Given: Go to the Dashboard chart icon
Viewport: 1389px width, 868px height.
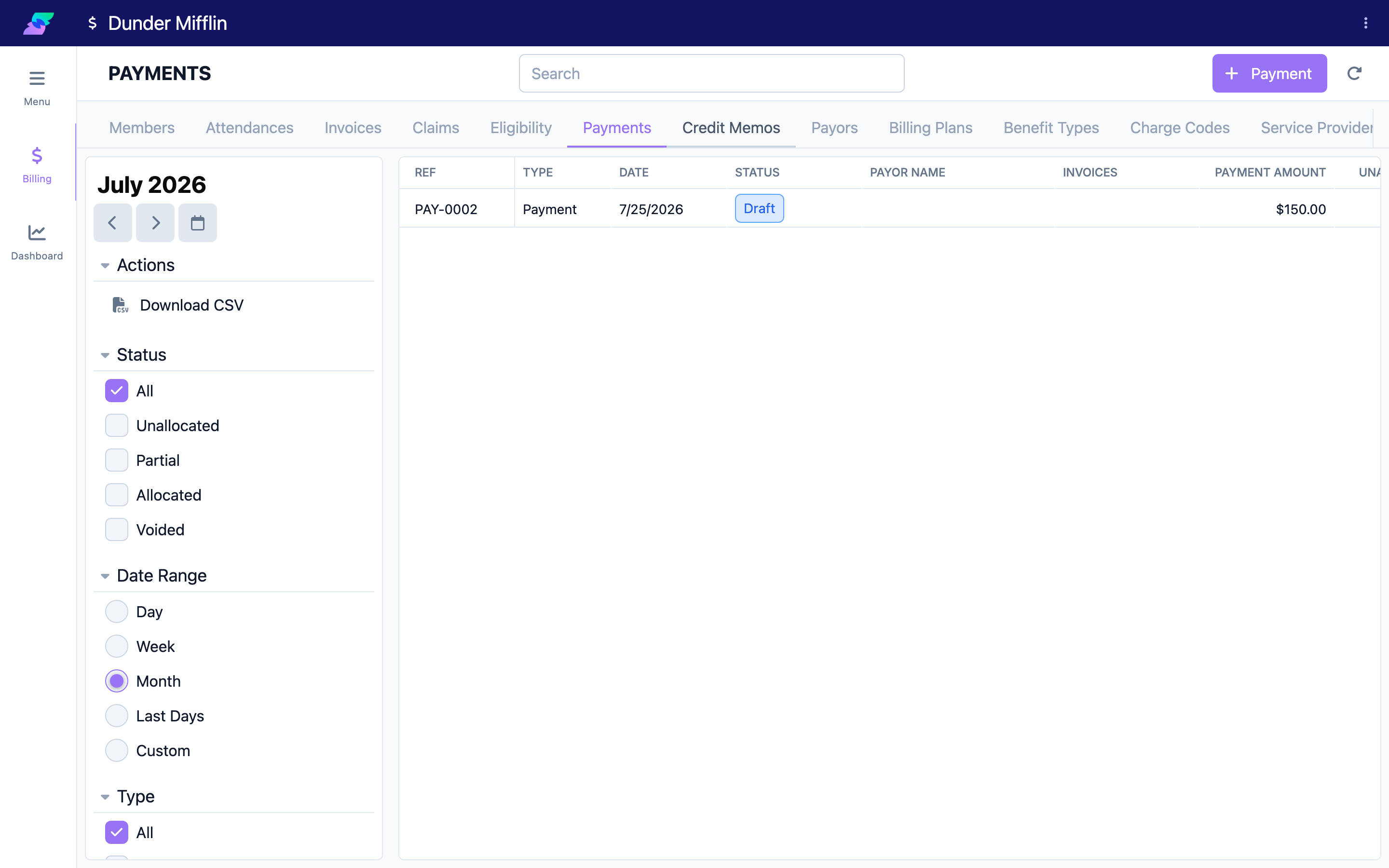Looking at the screenshot, I should click(x=37, y=232).
